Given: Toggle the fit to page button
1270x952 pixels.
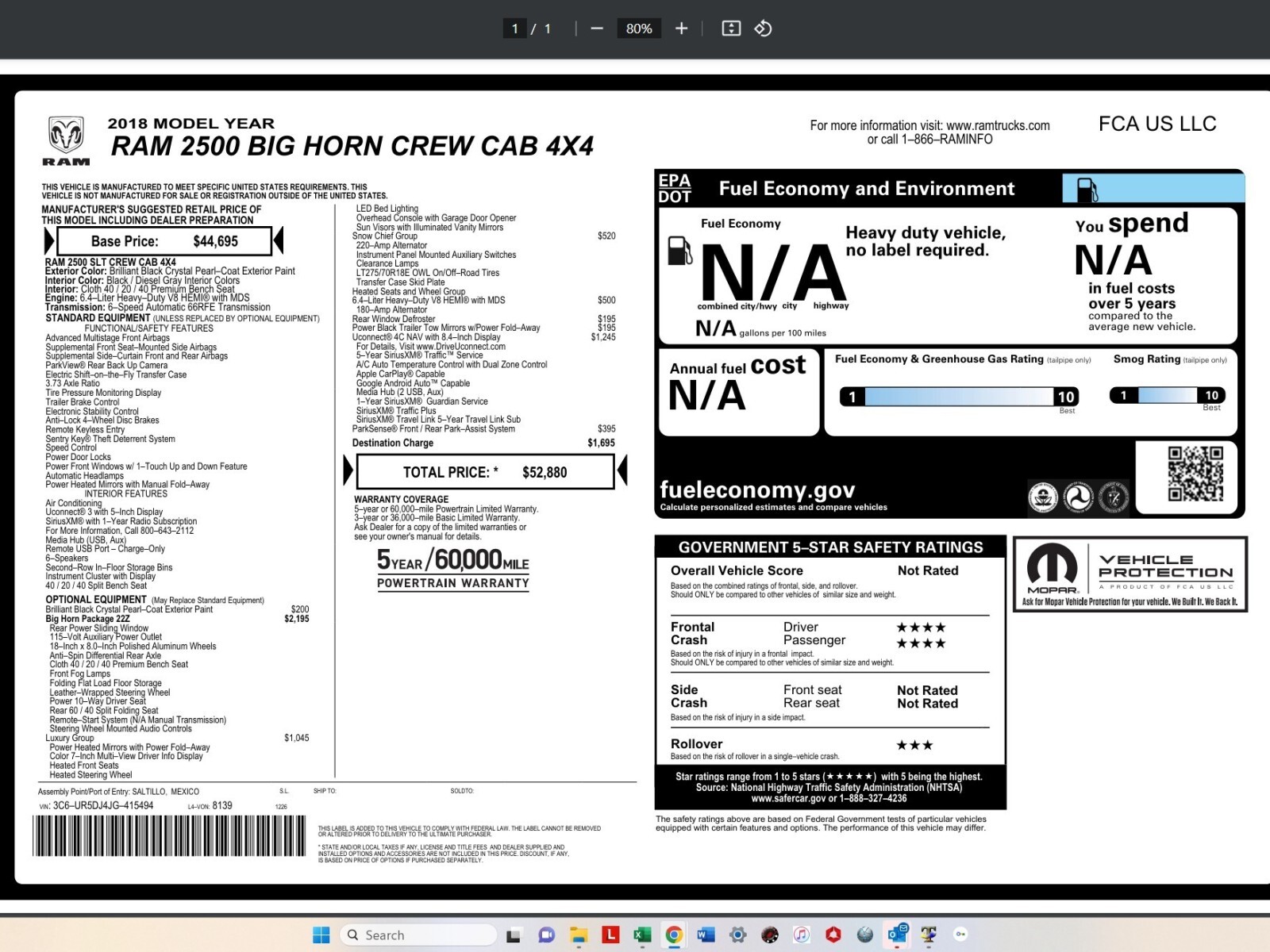Looking at the screenshot, I should click(731, 29).
